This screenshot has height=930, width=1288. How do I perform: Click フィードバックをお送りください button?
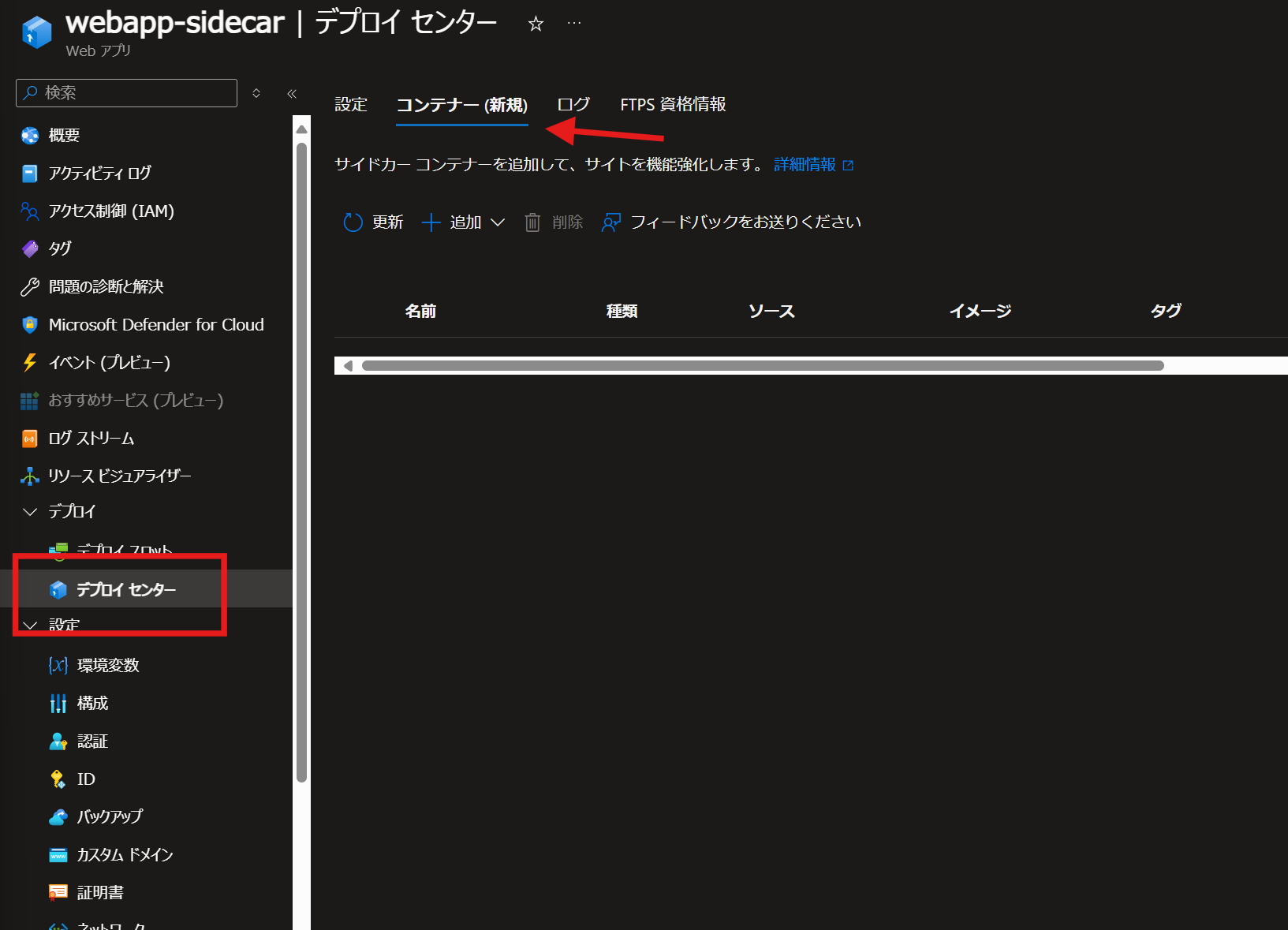(x=731, y=222)
